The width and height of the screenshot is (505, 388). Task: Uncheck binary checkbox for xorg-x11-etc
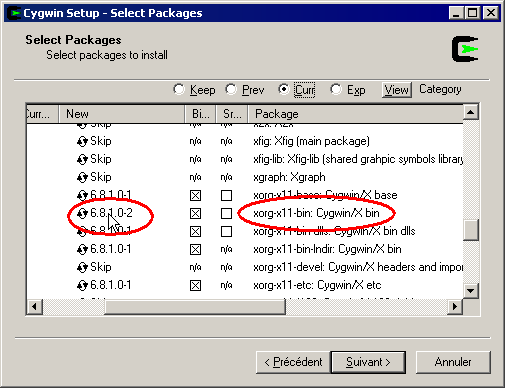click(x=195, y=285)
